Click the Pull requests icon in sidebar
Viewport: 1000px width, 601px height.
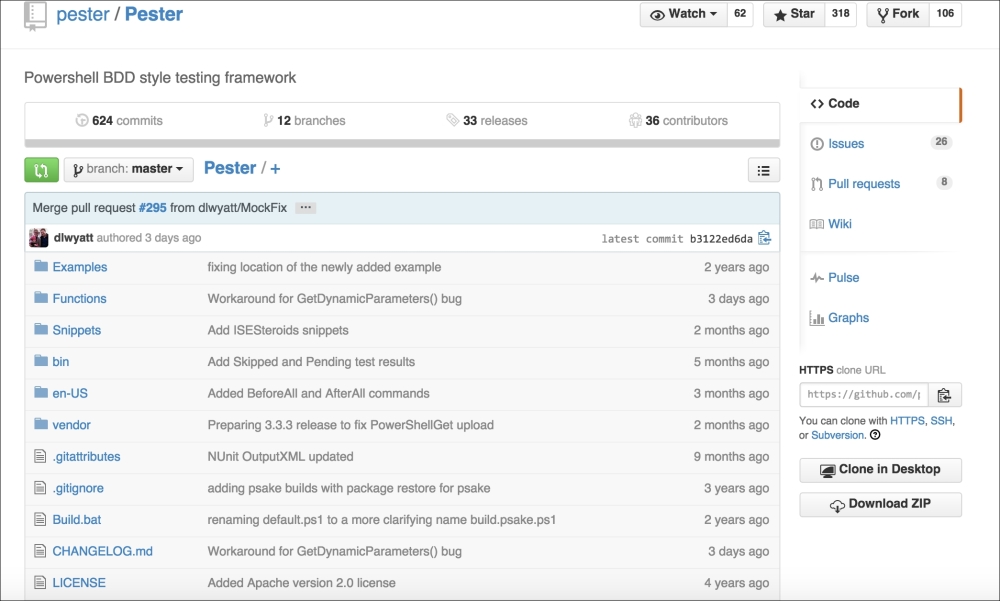pyautogui.click(x=817, y=184)
